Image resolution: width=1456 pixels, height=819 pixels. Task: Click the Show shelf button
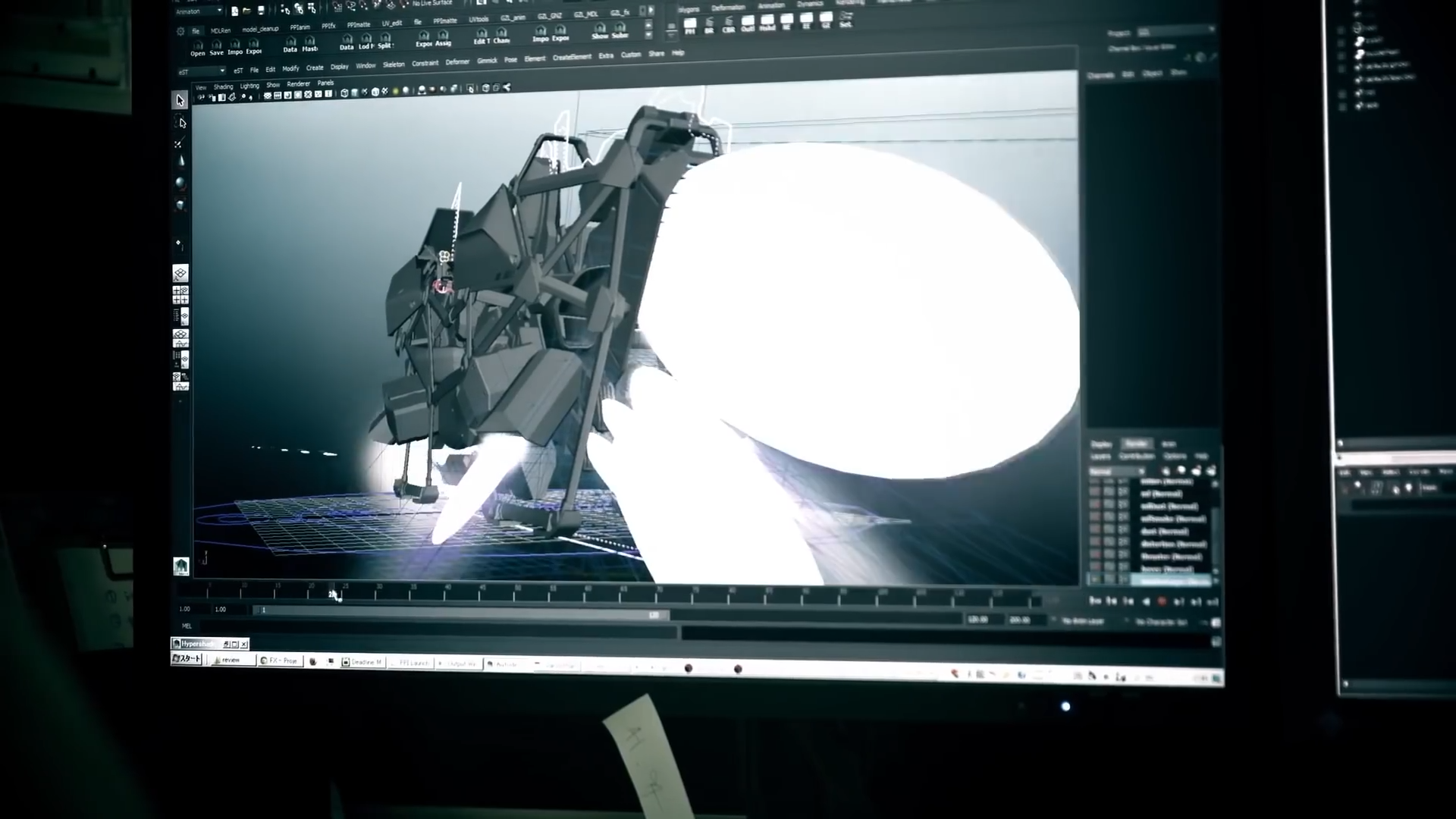pyautogui.click(x=600, y=31)
